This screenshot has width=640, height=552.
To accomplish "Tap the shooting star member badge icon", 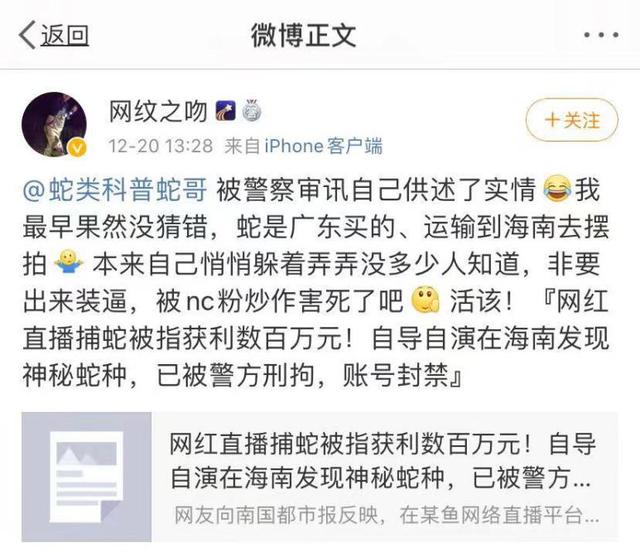I will click(x=226, y=111).
